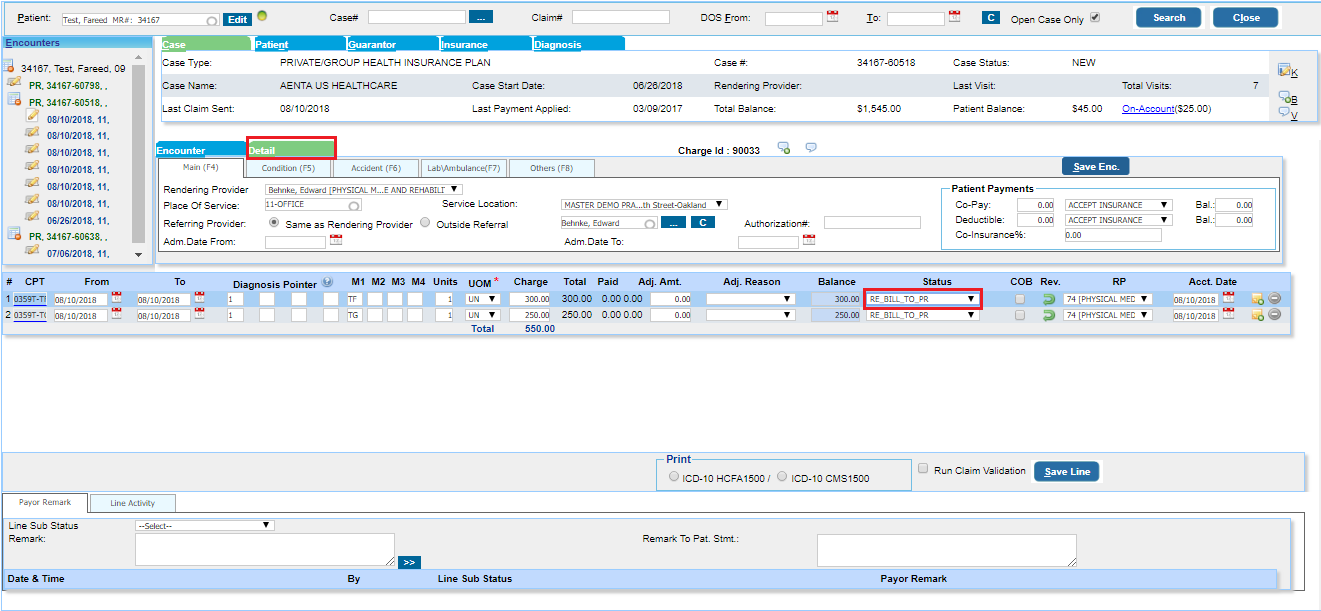The image size is (1321, 611).
Task: Click into the Authorization# input field
Action: (872, 223)
